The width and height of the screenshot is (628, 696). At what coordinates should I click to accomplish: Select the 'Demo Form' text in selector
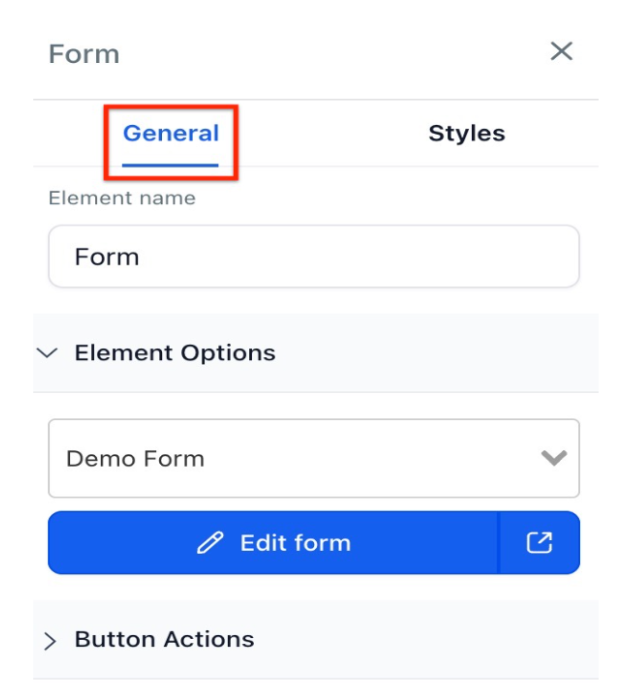coord(135,459)
